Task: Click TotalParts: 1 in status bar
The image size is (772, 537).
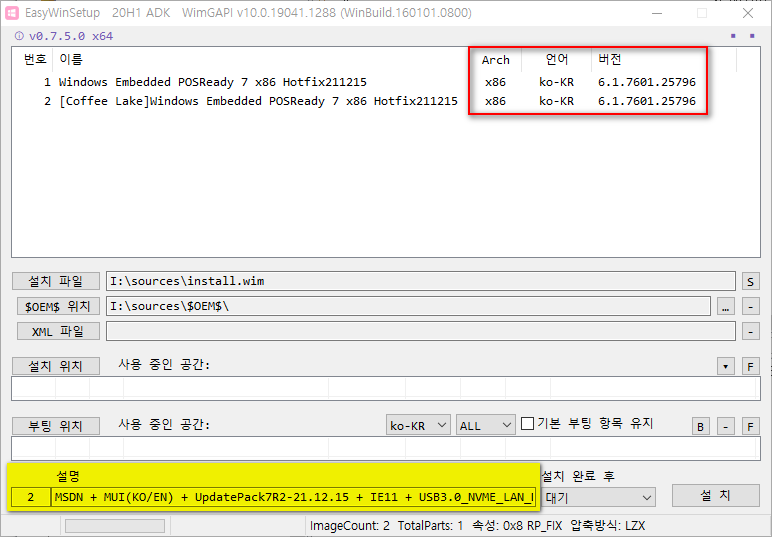Action: point(430,526)
